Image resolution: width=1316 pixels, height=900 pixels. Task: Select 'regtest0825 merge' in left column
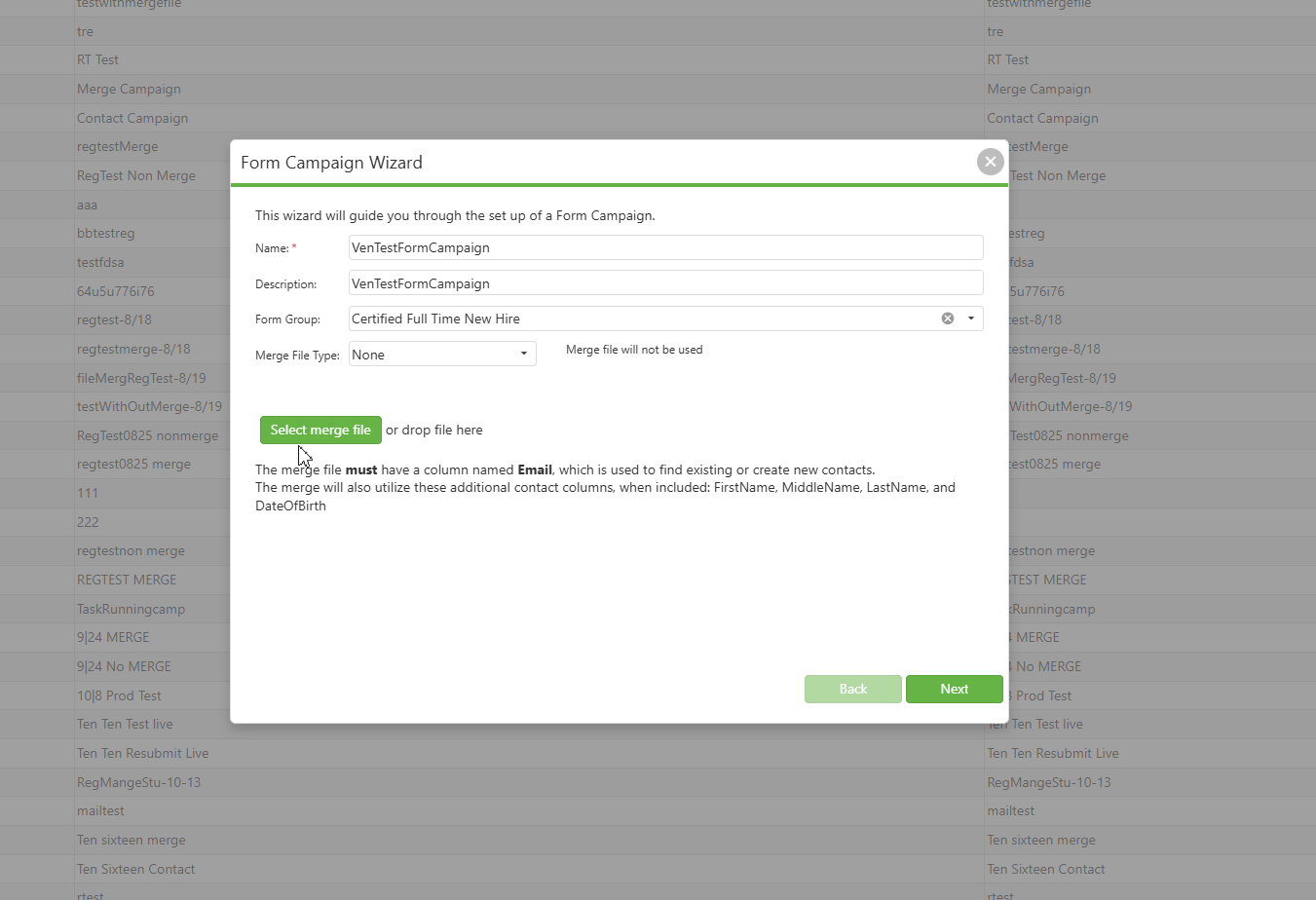coord(133,464)
